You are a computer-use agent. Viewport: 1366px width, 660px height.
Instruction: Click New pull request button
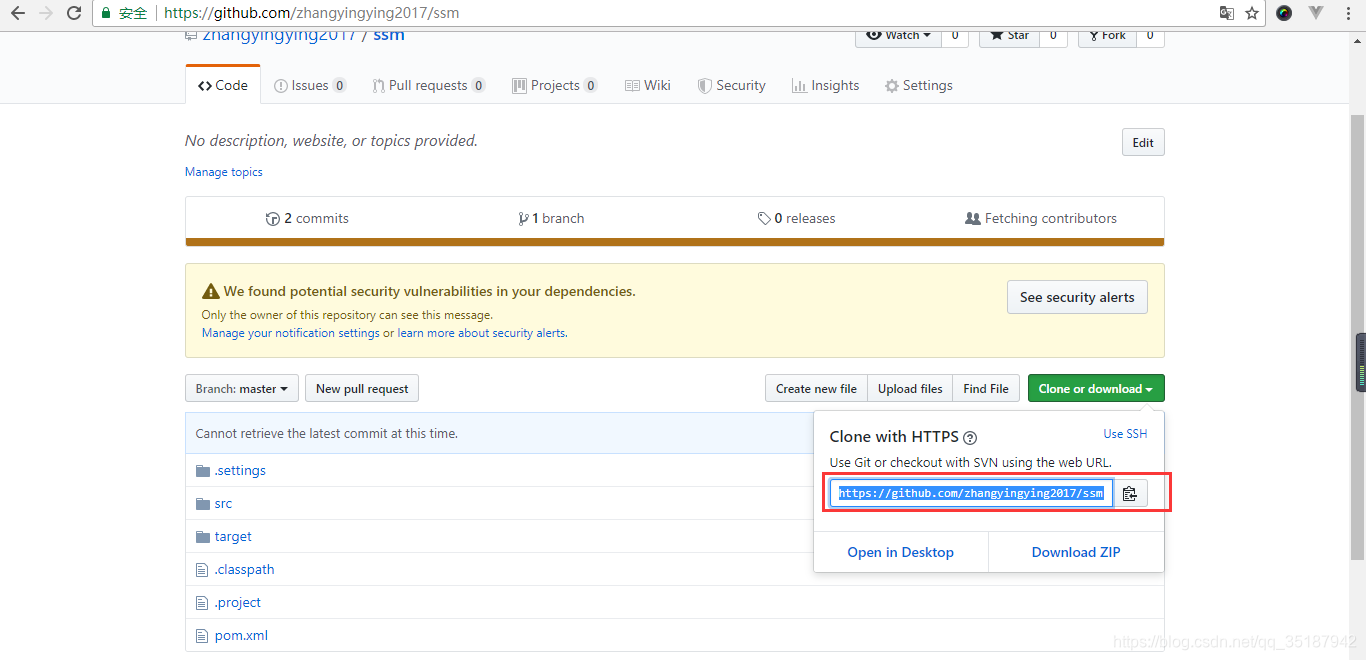point(362,388)
